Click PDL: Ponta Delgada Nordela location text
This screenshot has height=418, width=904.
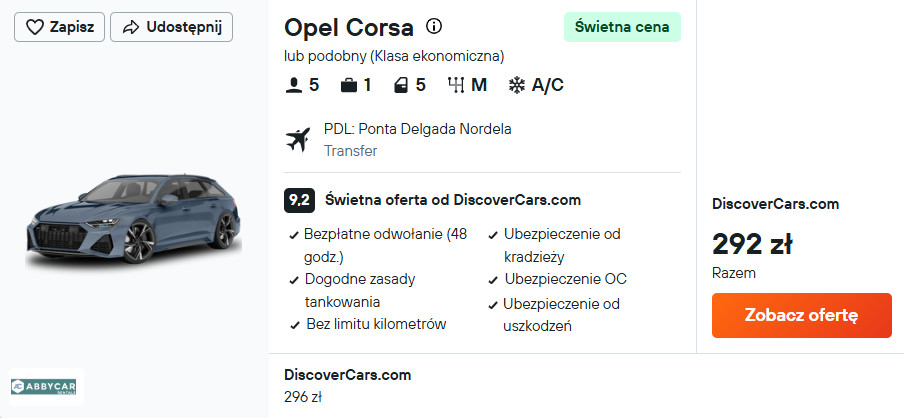coord(417,129)
